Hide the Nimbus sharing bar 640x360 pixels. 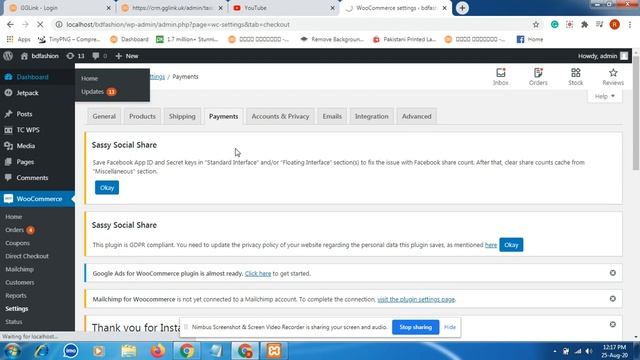pyautogui.click(x=450, y=327)
